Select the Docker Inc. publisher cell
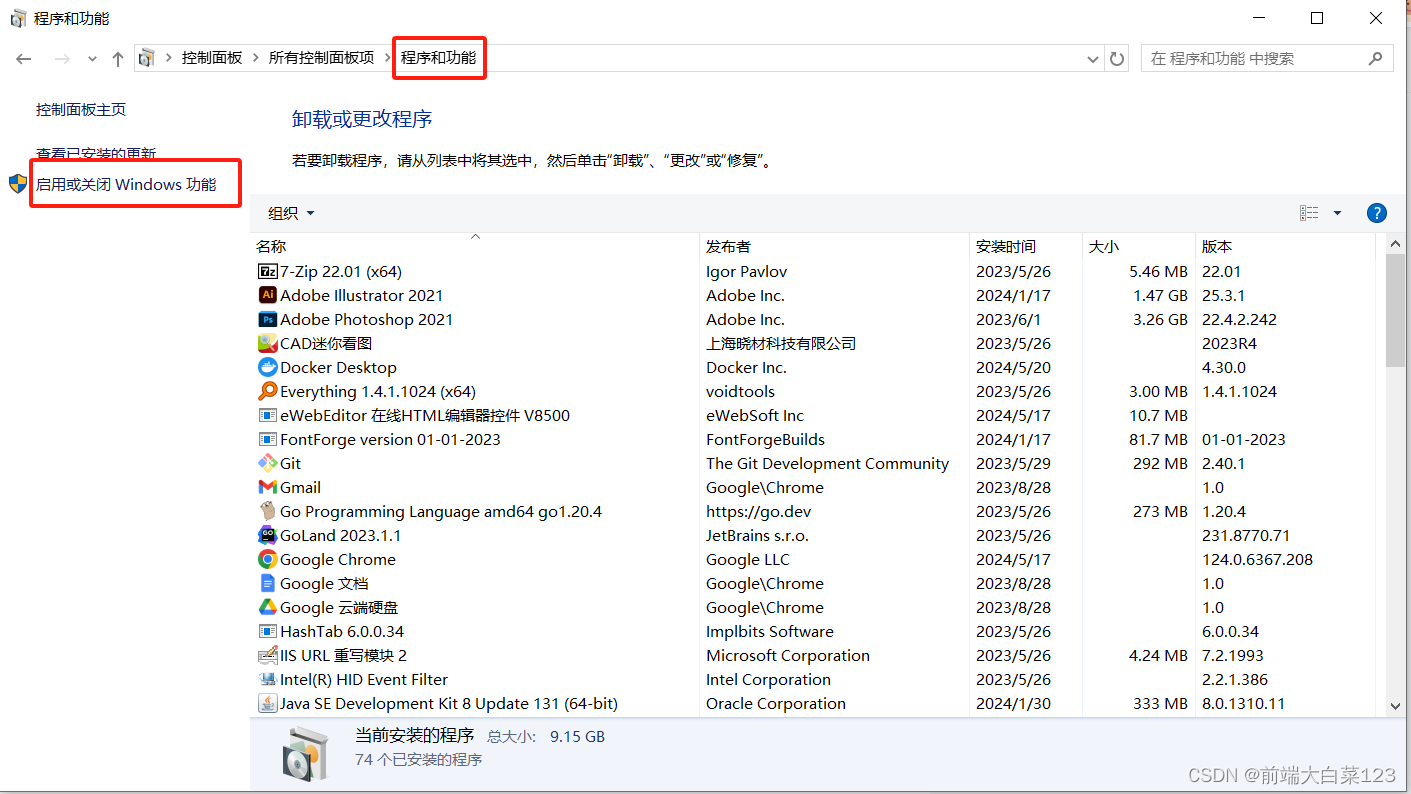Screen dimensions: 1411x794 click(x=747, y=367)
